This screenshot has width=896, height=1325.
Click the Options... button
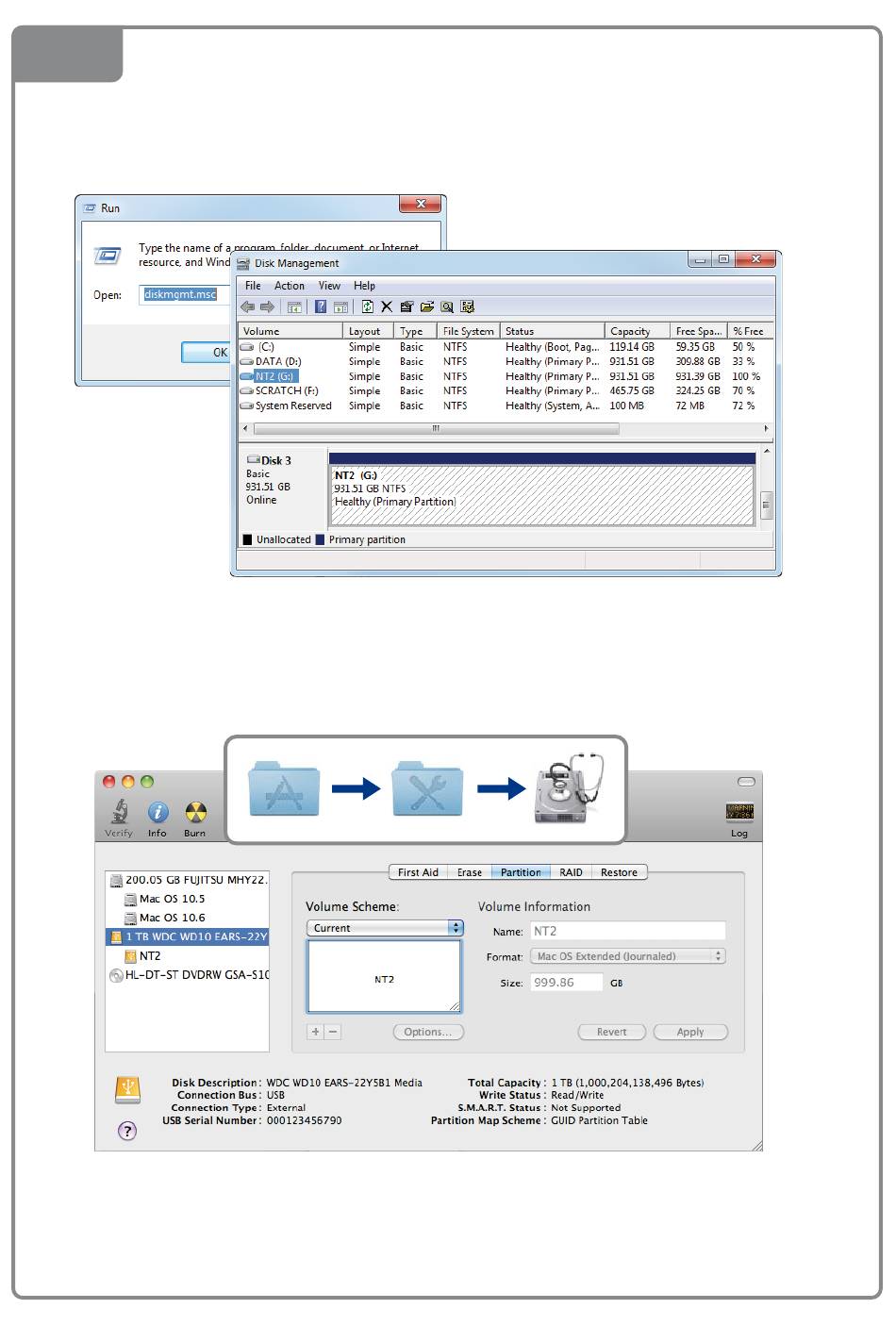click(x=427, y=1032)
